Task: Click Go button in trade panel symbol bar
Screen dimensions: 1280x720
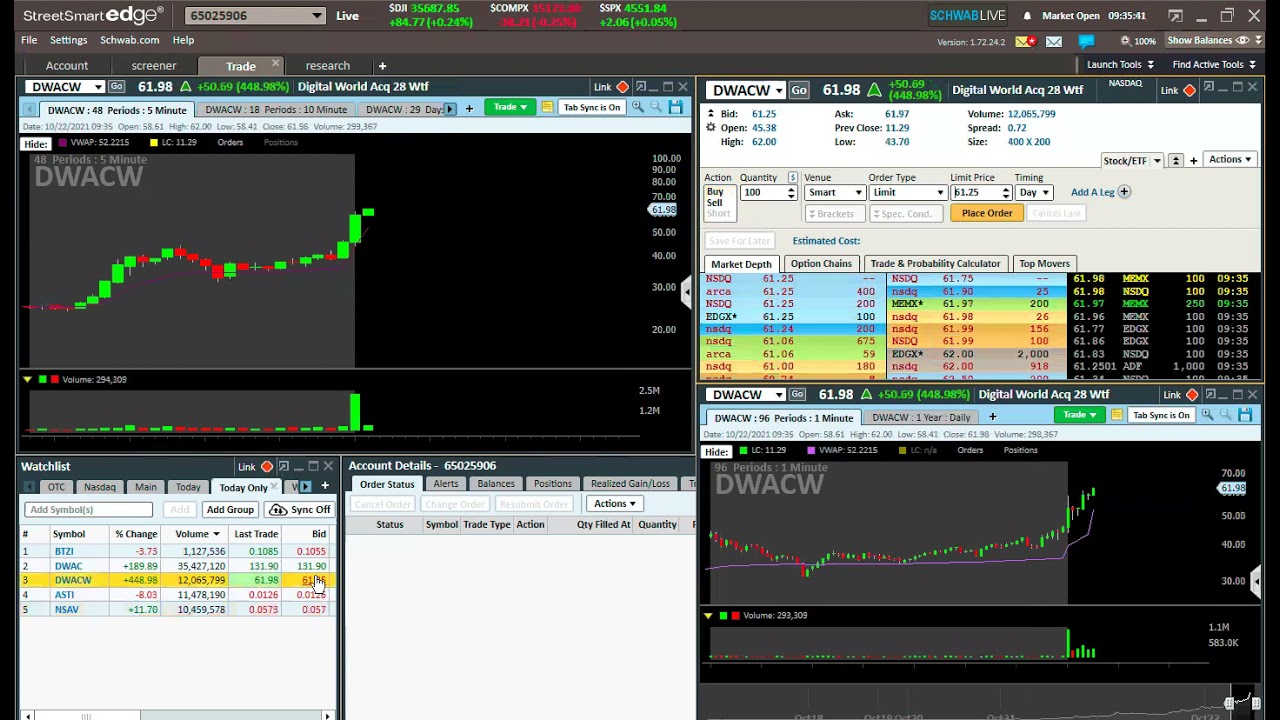Action: click(x=798, y=90)
